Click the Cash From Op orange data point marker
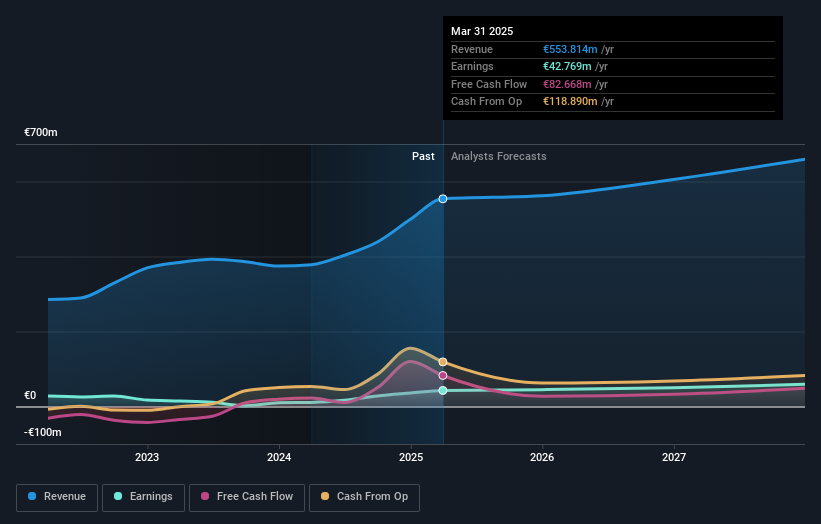The height and width of the screenshot is (524, 821). [443, 362]
